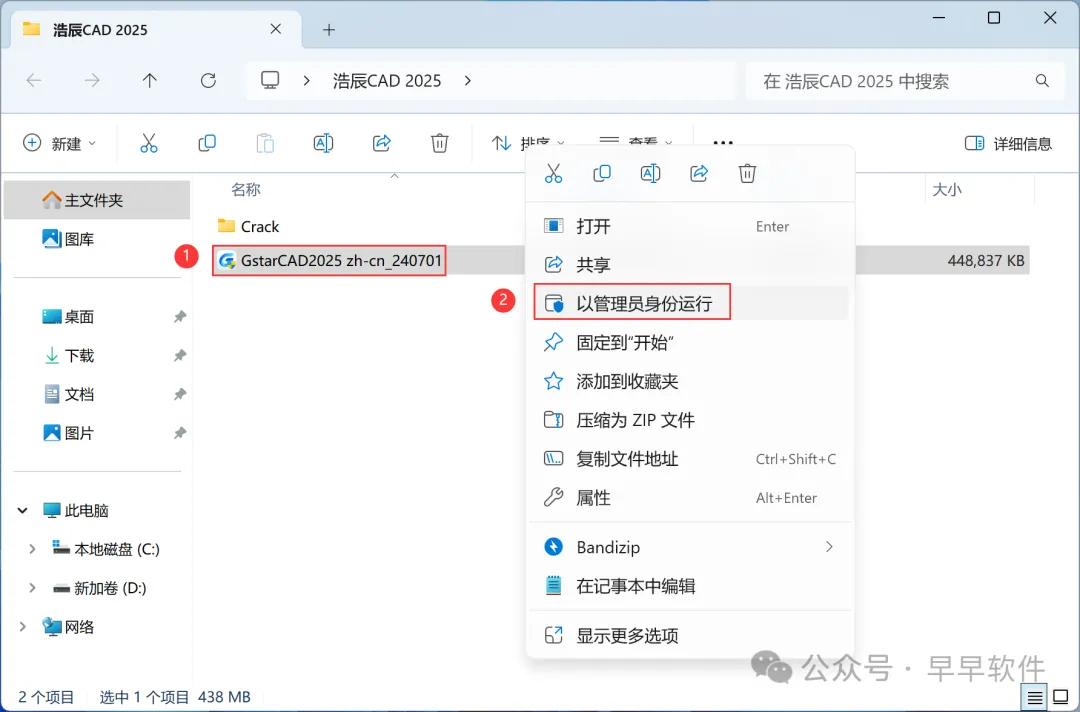Click the This PC monitor icon in the address bar
Screen dimensions: 1080x712
tap(270, 81)
